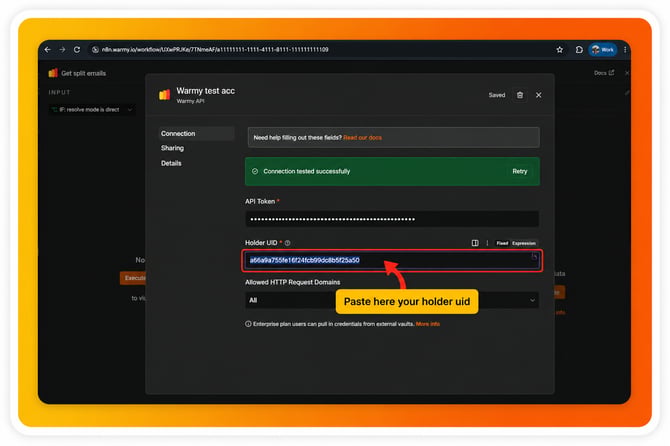The image size is (670, 446).
Task: Open the Details tab
Action: (x=171, y=163)
